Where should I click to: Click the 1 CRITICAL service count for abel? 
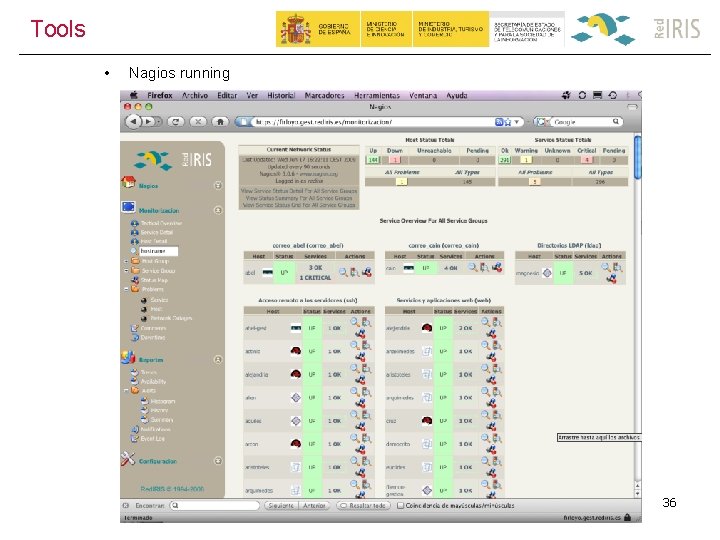click(x=315, y=277)
